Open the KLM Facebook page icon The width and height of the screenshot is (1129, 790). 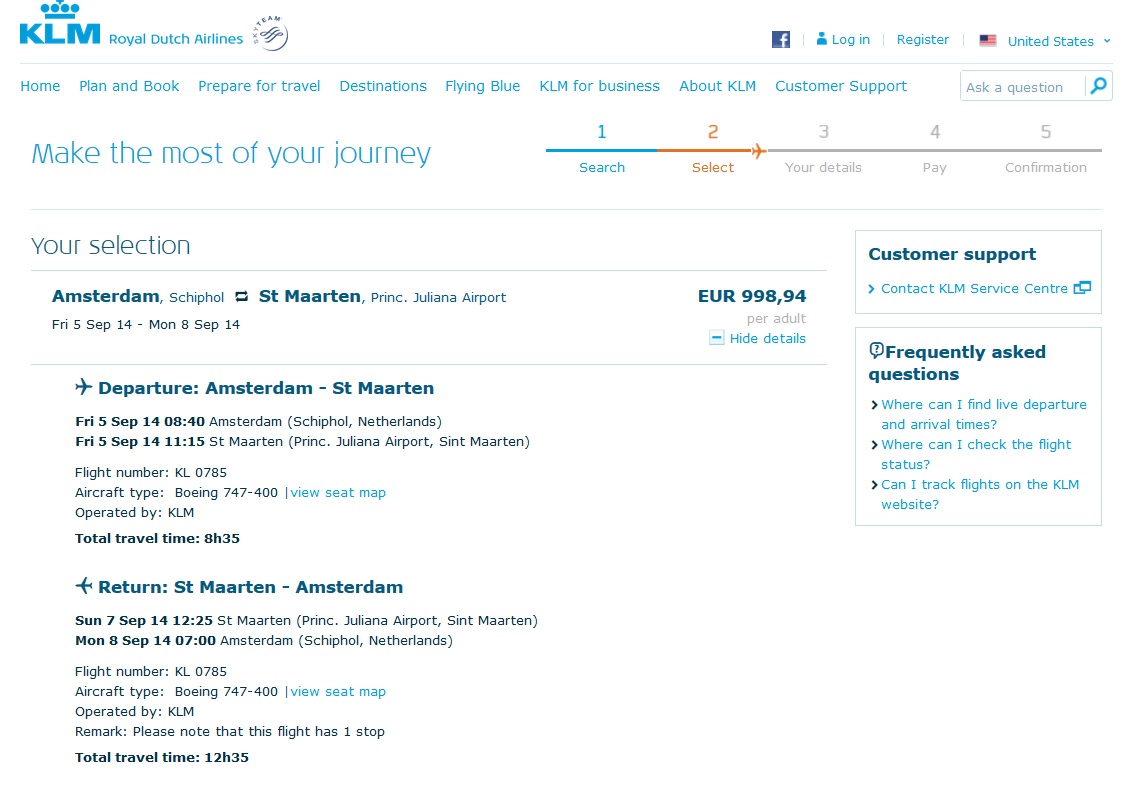pyautogui.click(x=781, y=40)
